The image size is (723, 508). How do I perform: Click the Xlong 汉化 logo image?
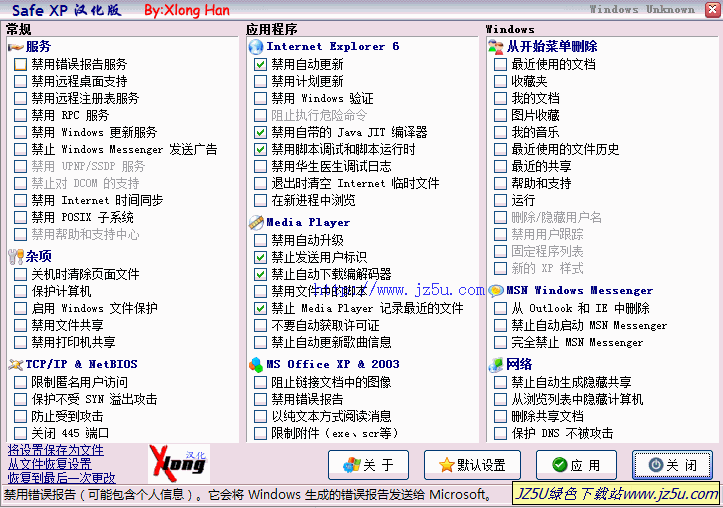click(x=179, y=464)
